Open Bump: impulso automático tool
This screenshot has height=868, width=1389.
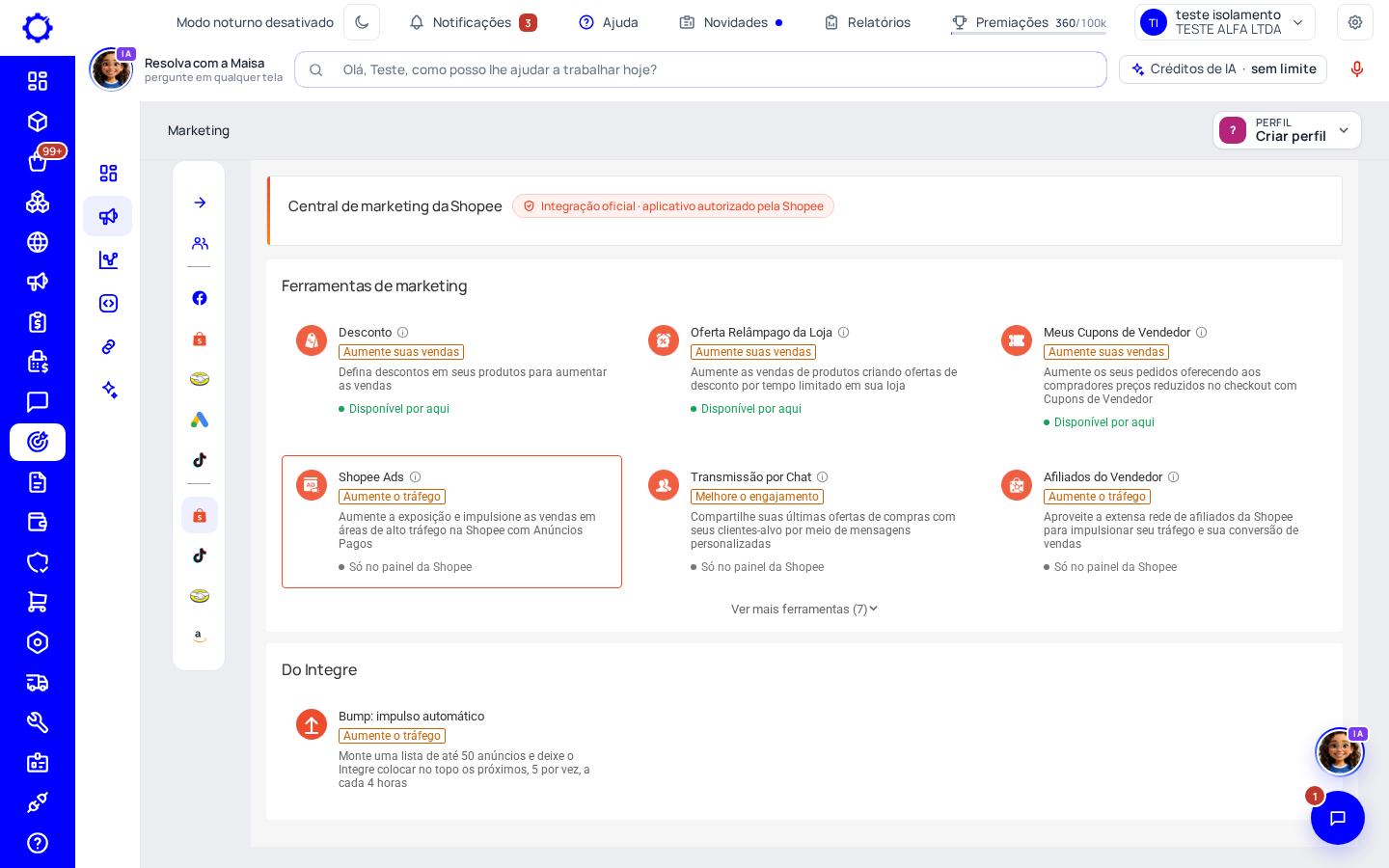[451, 749]
